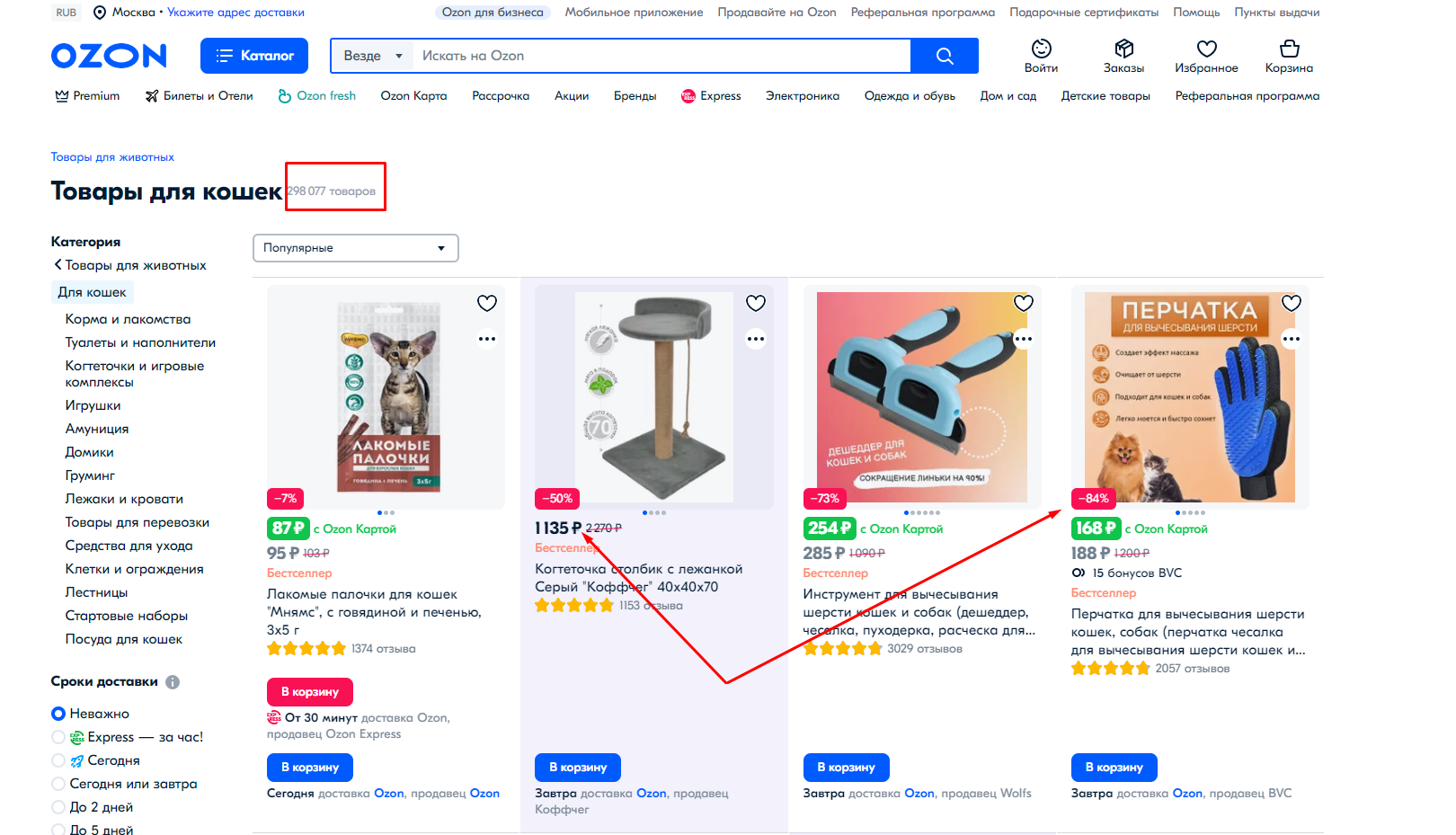Image resolution: width=1456 pixels, height=835 pixels.
Task: Open three-dot menu on дешеддер card
Action: pyautogui.click(x=1024, y=339)
